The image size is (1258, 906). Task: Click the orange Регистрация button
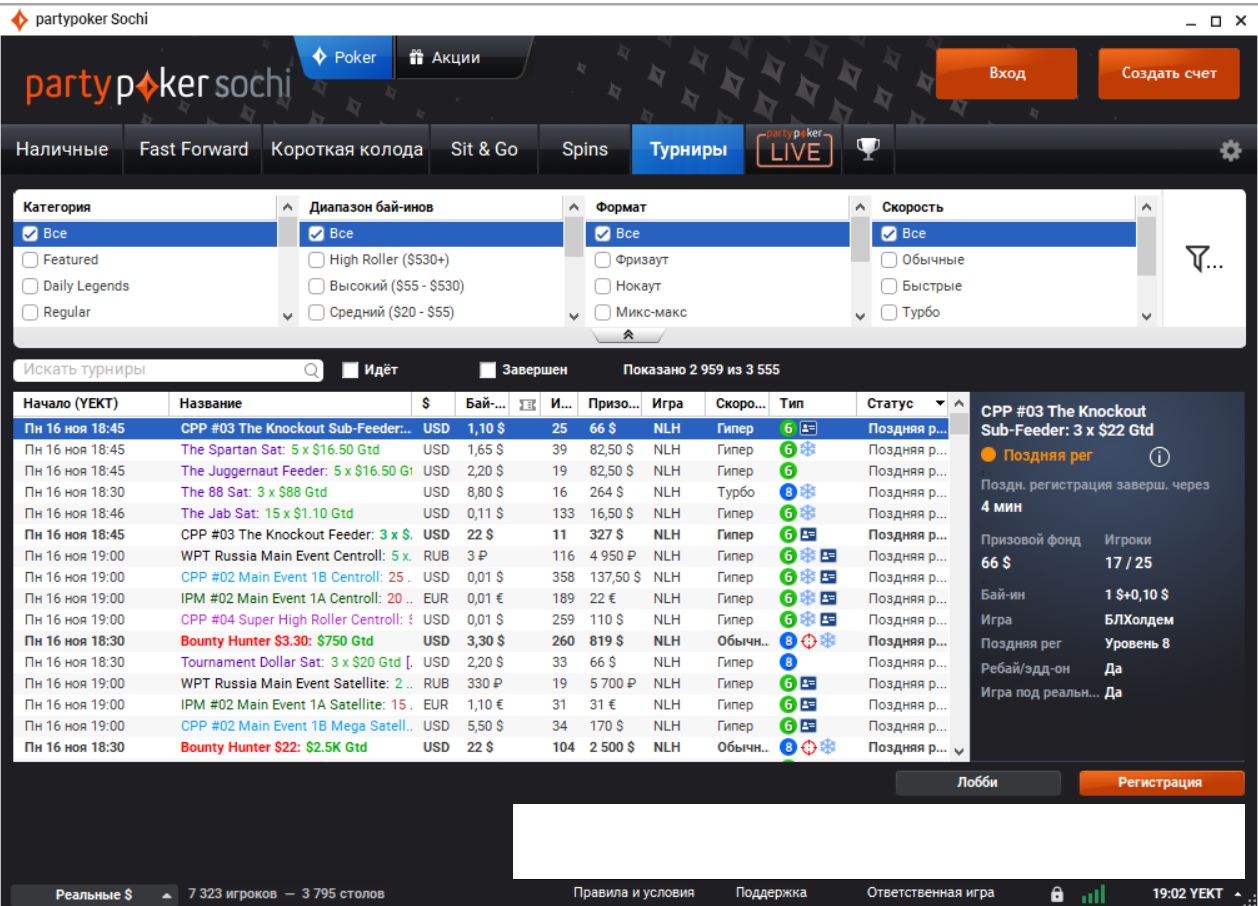pos(1161,783)
